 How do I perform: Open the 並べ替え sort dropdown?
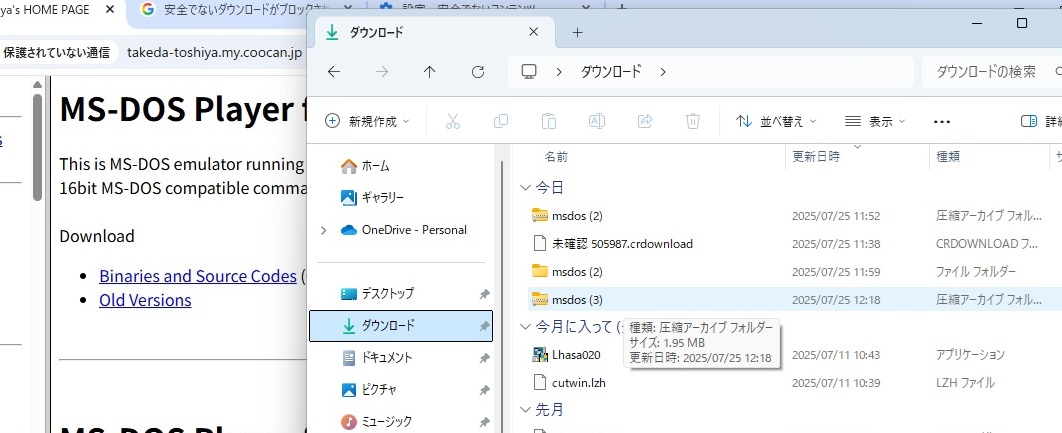(x=776, y=121)
